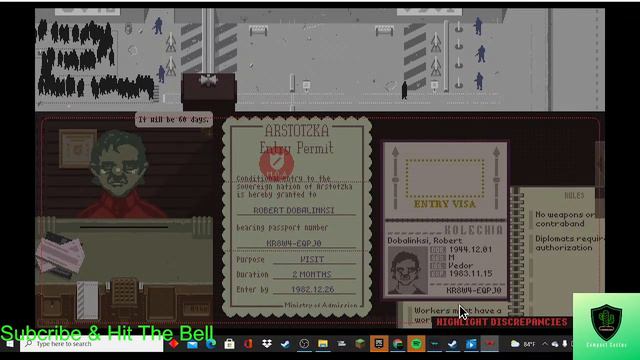Select name ROBERT DOBALINKSI on the Entry Permit
Screen dimensions: 640x360
point(294,210)
